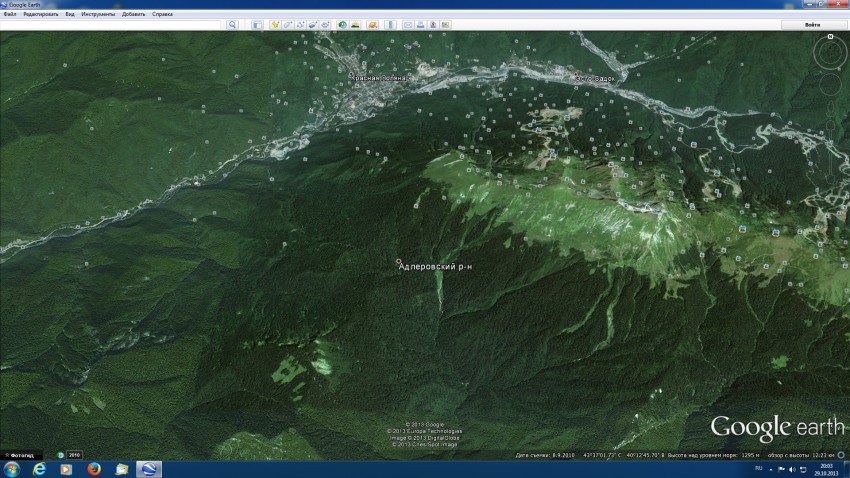The image size is (850, 478).
Task: Open the Инструменты menu
Action: (98, 14)
